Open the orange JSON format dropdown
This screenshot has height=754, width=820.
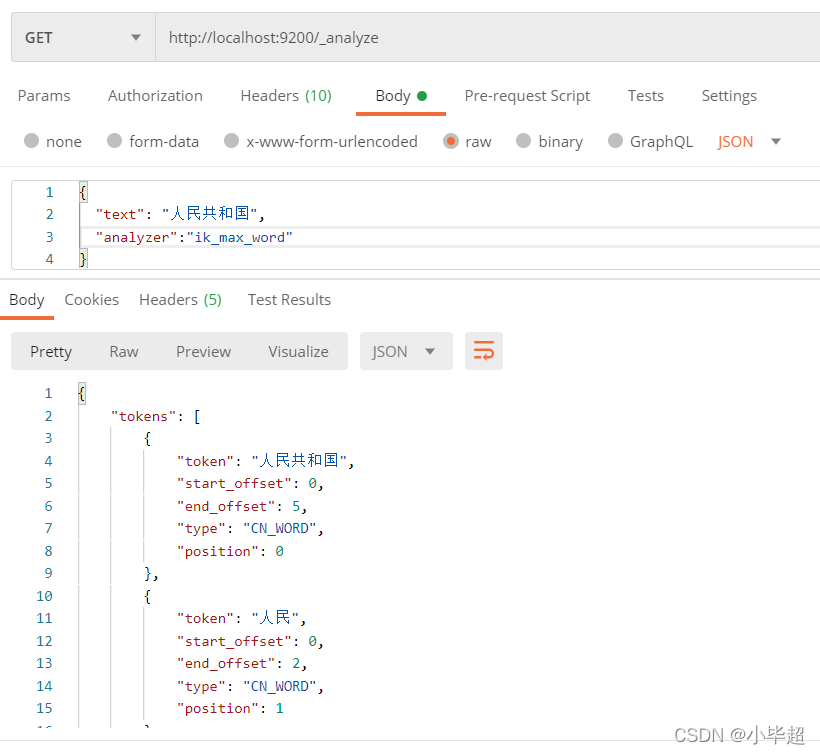click(x=749, y=141)
